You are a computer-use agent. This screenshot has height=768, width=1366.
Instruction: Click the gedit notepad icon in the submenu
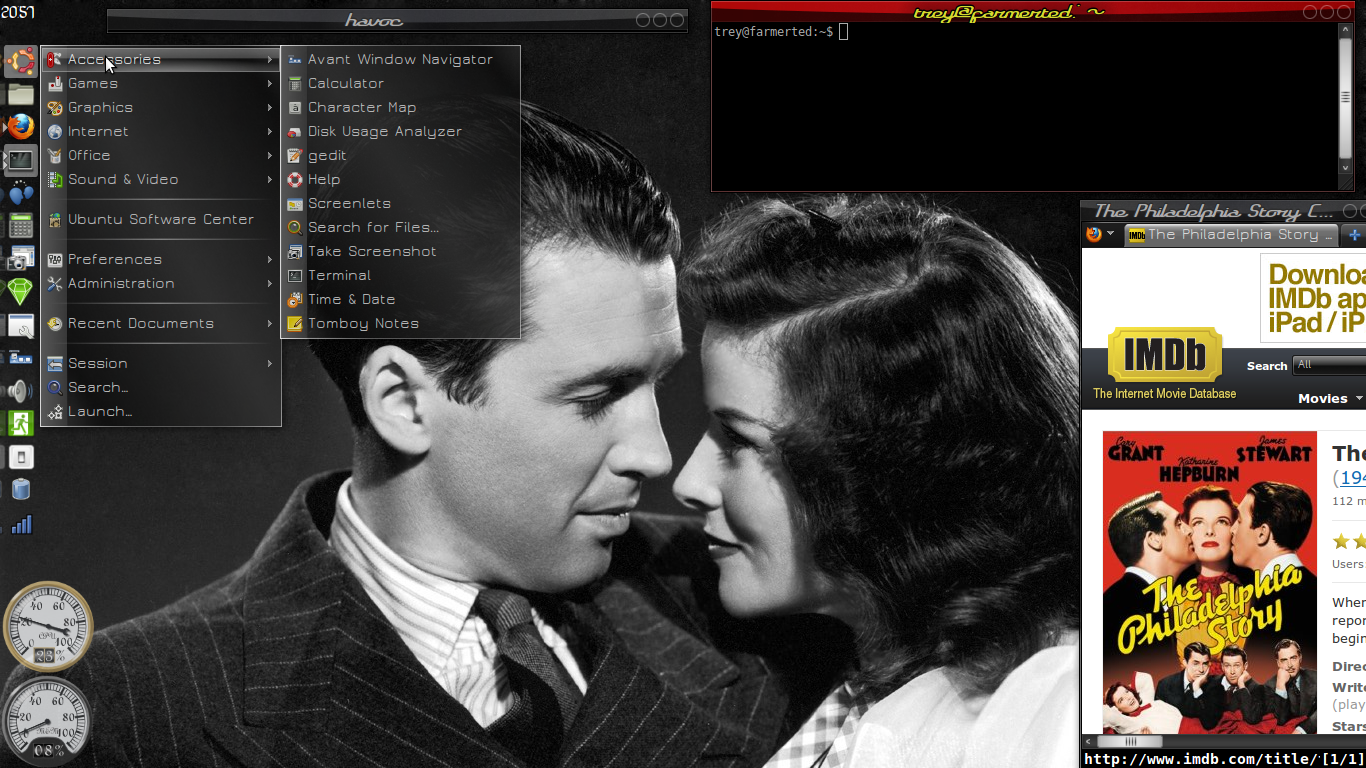(x=294, y=156)
